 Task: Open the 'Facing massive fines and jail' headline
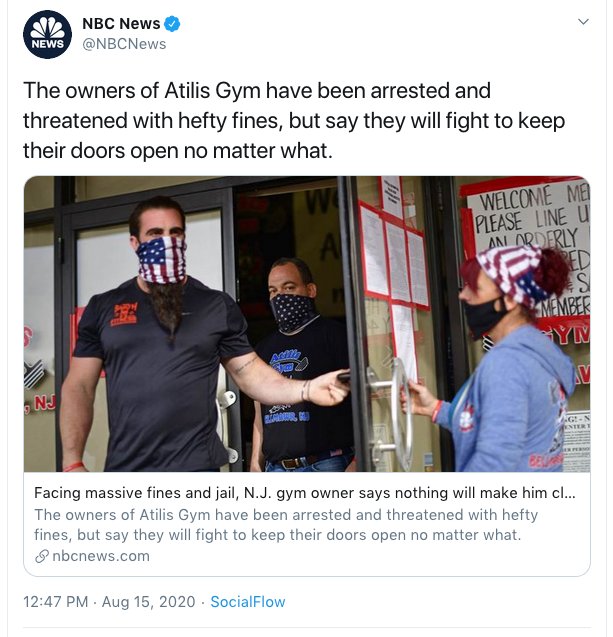click(305, 493)
